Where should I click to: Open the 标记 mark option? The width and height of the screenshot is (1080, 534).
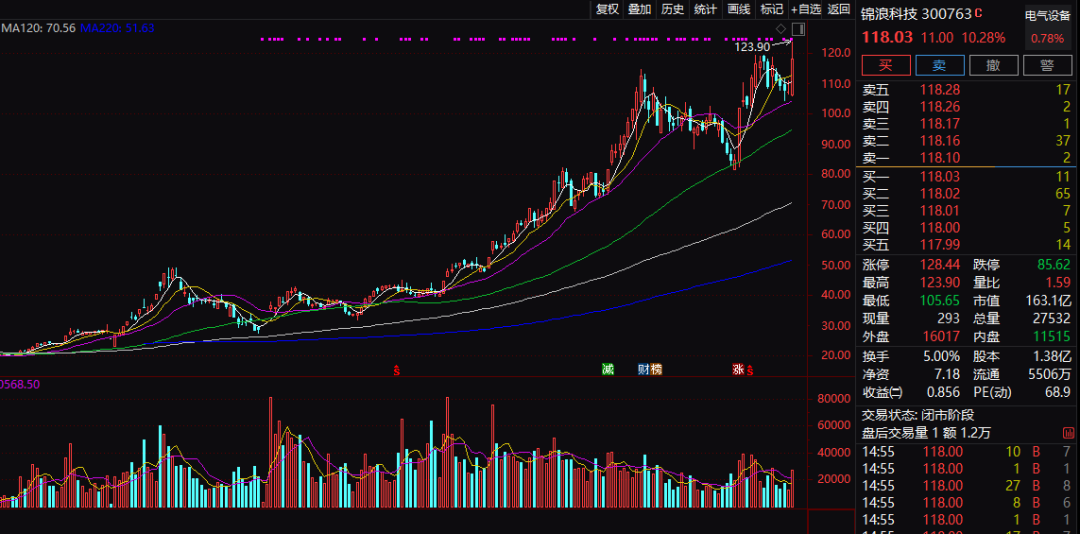click(x=771, y=9)
